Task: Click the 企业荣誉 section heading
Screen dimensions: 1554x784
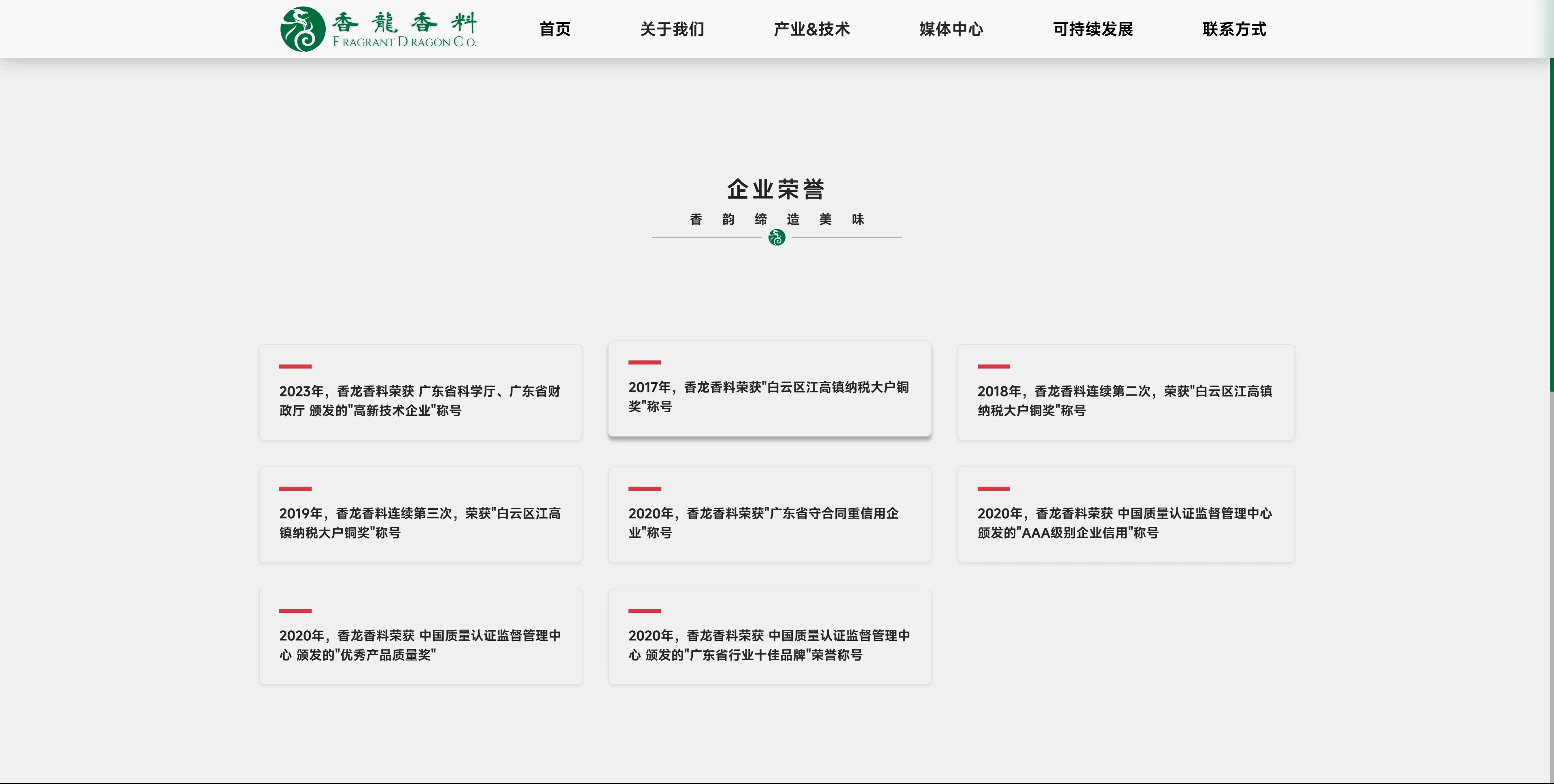Action: [776, 189]
